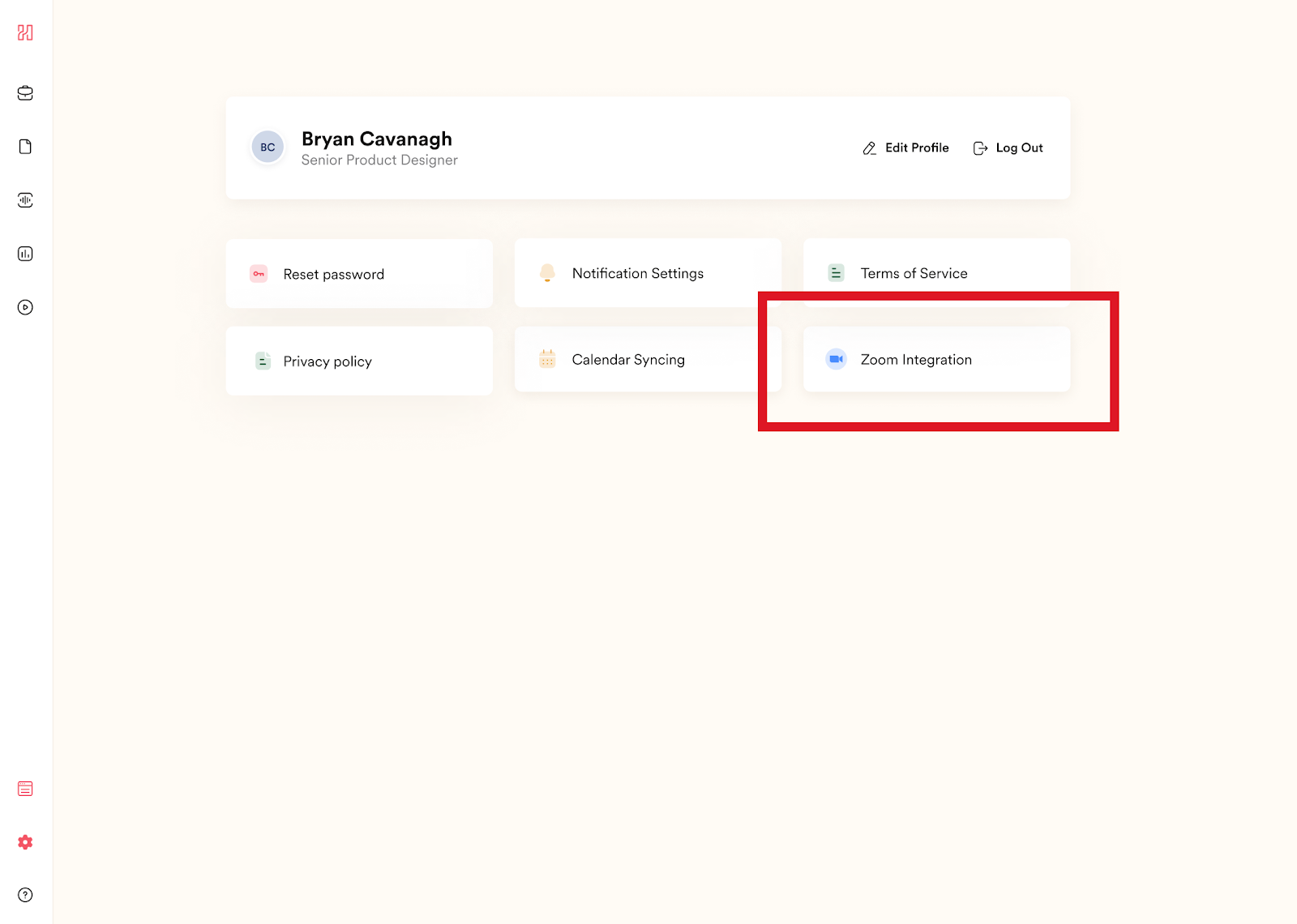Click the green document icon on Terms of Service
The image size is (1297, 924).
(x=836, y=273)
